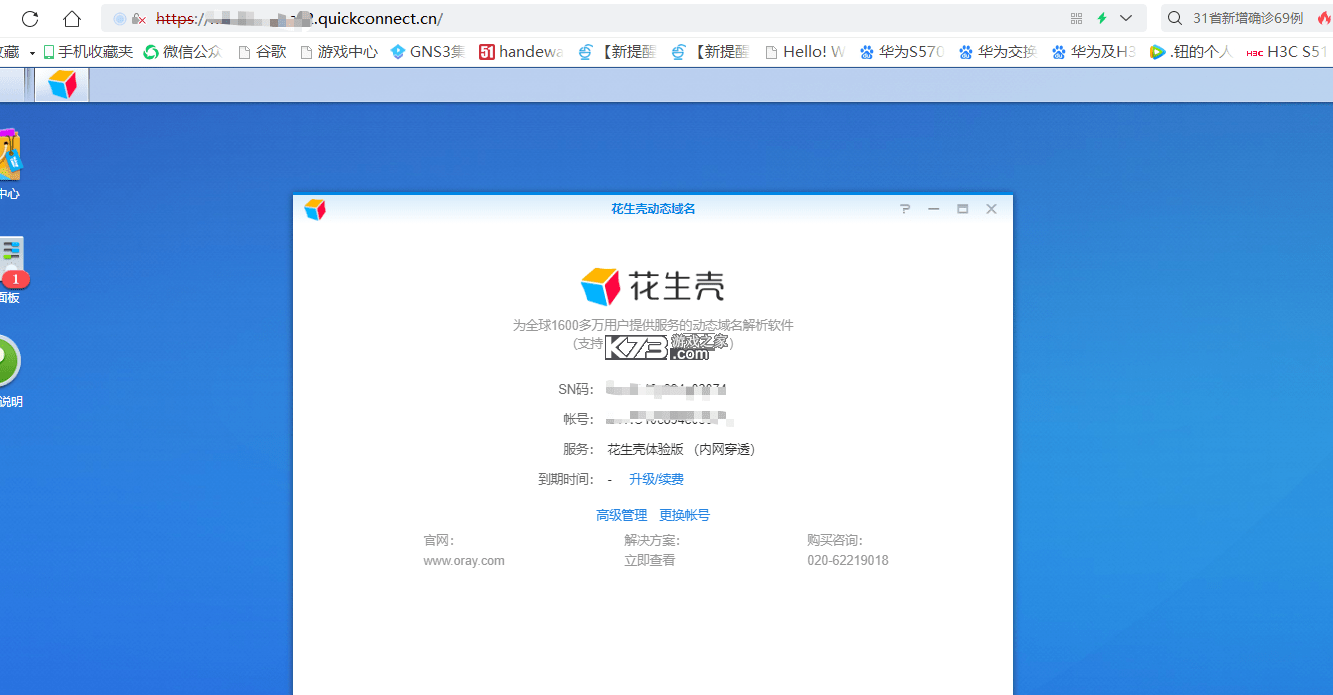Open the 微信公众 bookmark

[182, 52]
